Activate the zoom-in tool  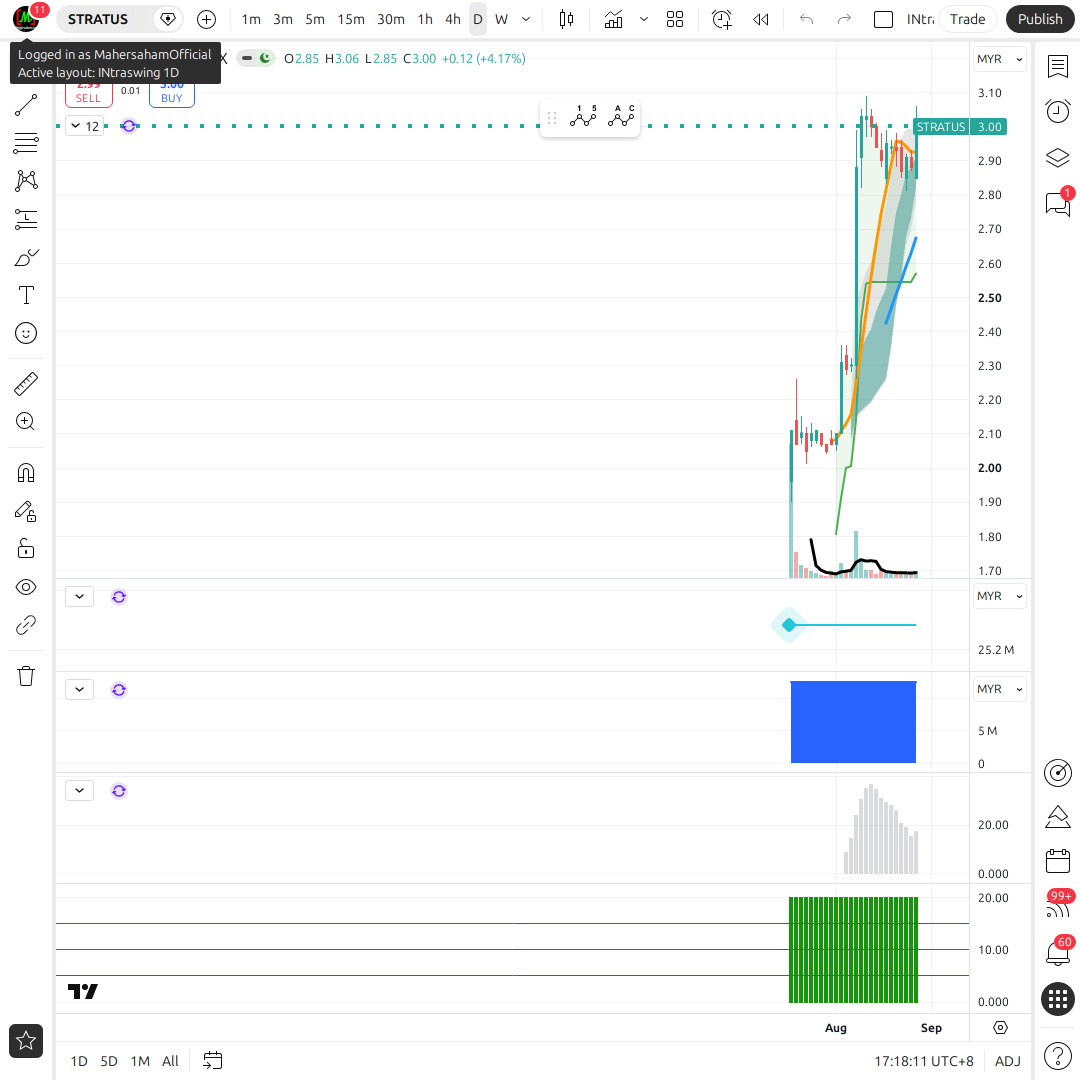26,422
